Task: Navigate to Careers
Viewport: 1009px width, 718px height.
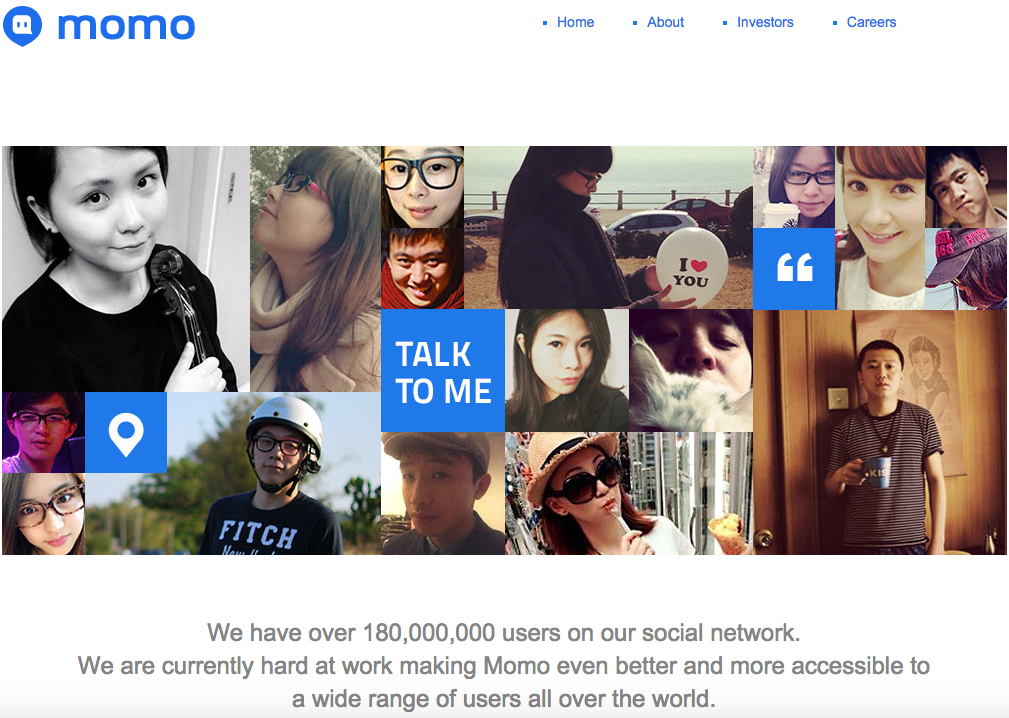Action: point(871,22)
